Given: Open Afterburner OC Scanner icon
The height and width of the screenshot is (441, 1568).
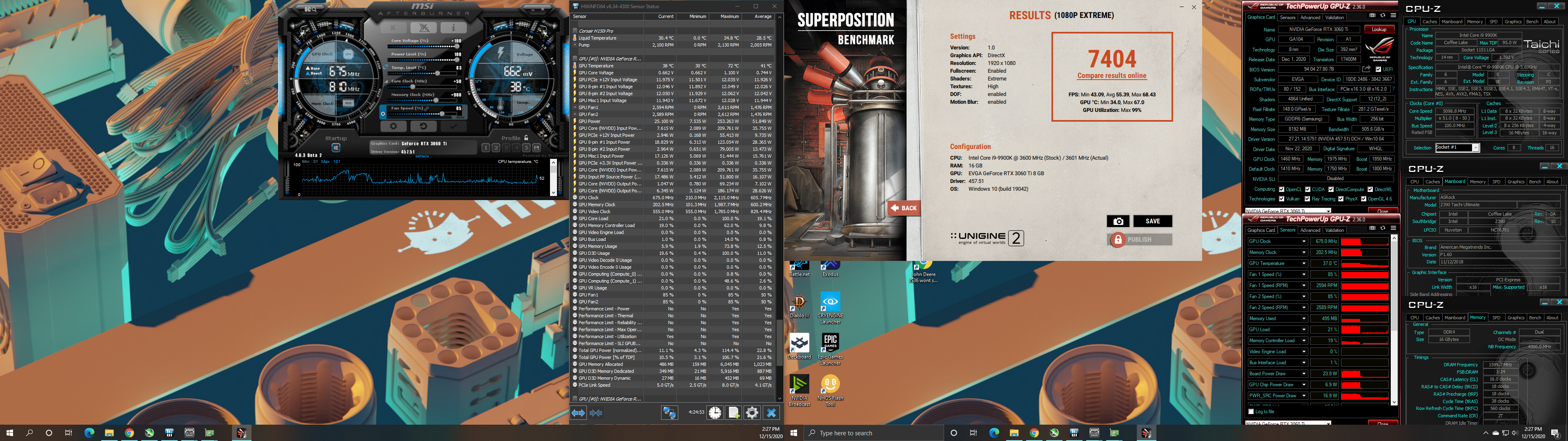Looking at the screenshot, I should pos(310,9).
